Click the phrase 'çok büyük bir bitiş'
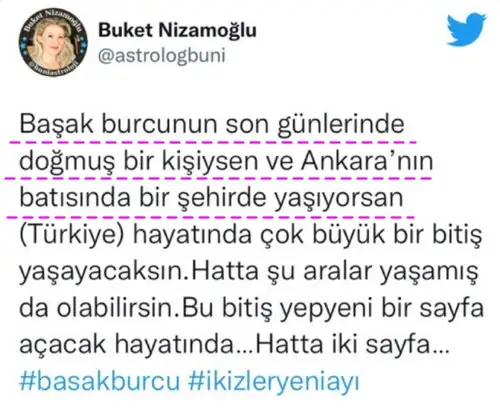500x411 pixels. tap(371, 235)
